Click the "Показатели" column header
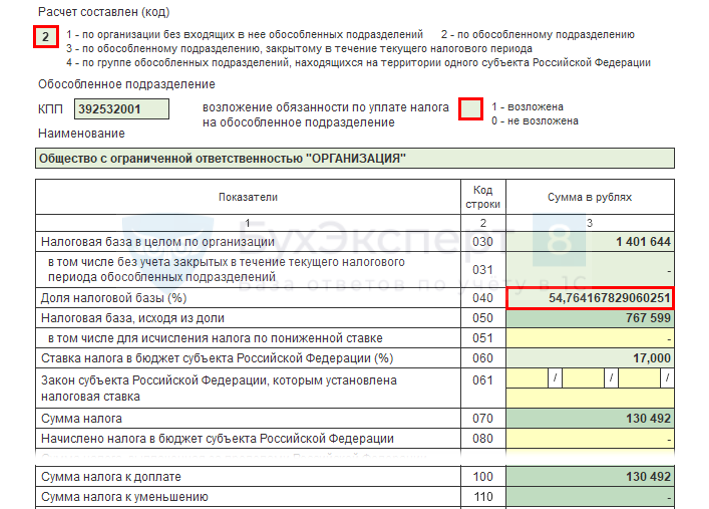This screenshot has width=709, height=509. (248, 197)
